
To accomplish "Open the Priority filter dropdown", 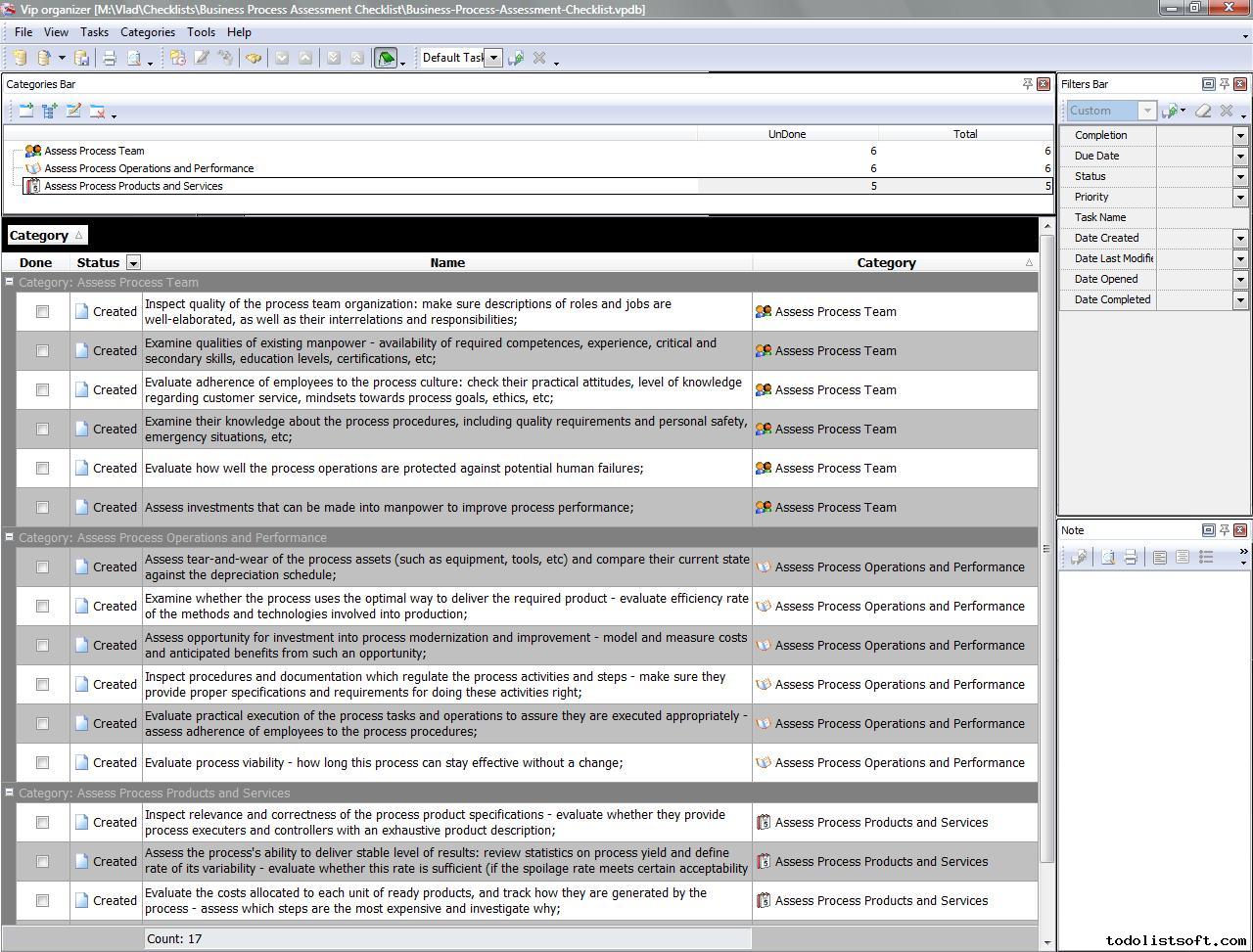I will coord(1240,197).
